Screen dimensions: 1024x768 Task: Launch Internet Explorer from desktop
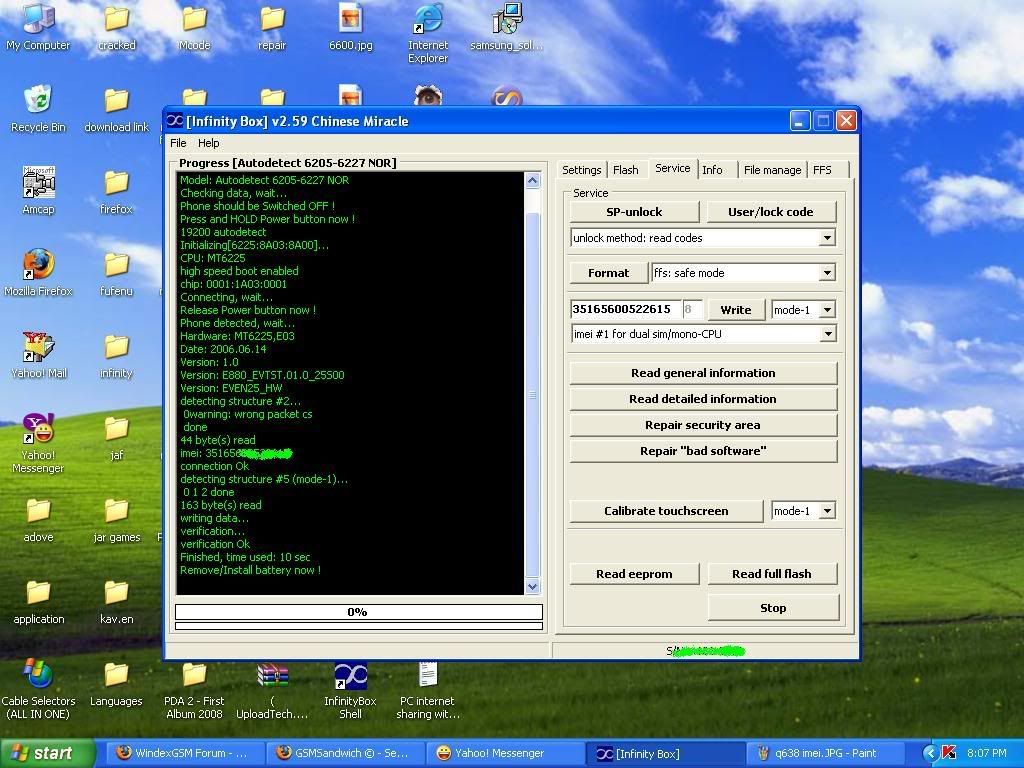tap(428, 33)
